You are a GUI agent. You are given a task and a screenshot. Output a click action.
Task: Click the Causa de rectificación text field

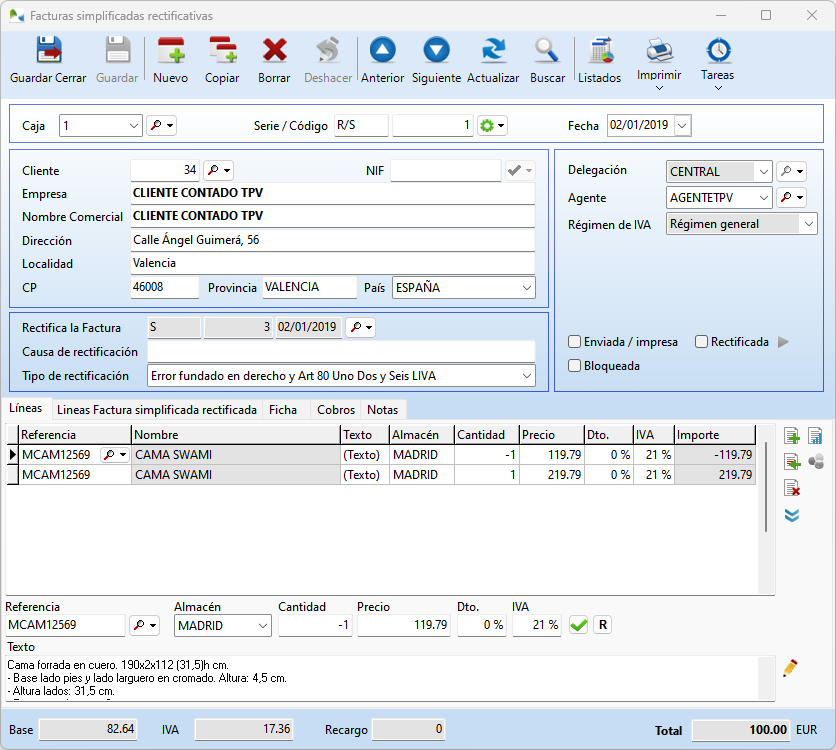[340, 352]
